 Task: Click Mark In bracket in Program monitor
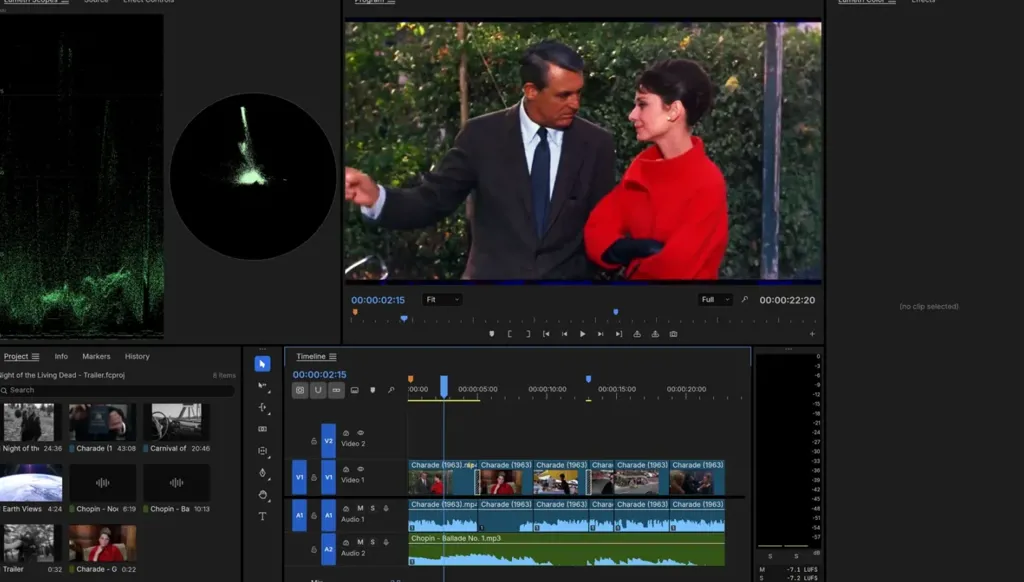click(x=509, y=334)
